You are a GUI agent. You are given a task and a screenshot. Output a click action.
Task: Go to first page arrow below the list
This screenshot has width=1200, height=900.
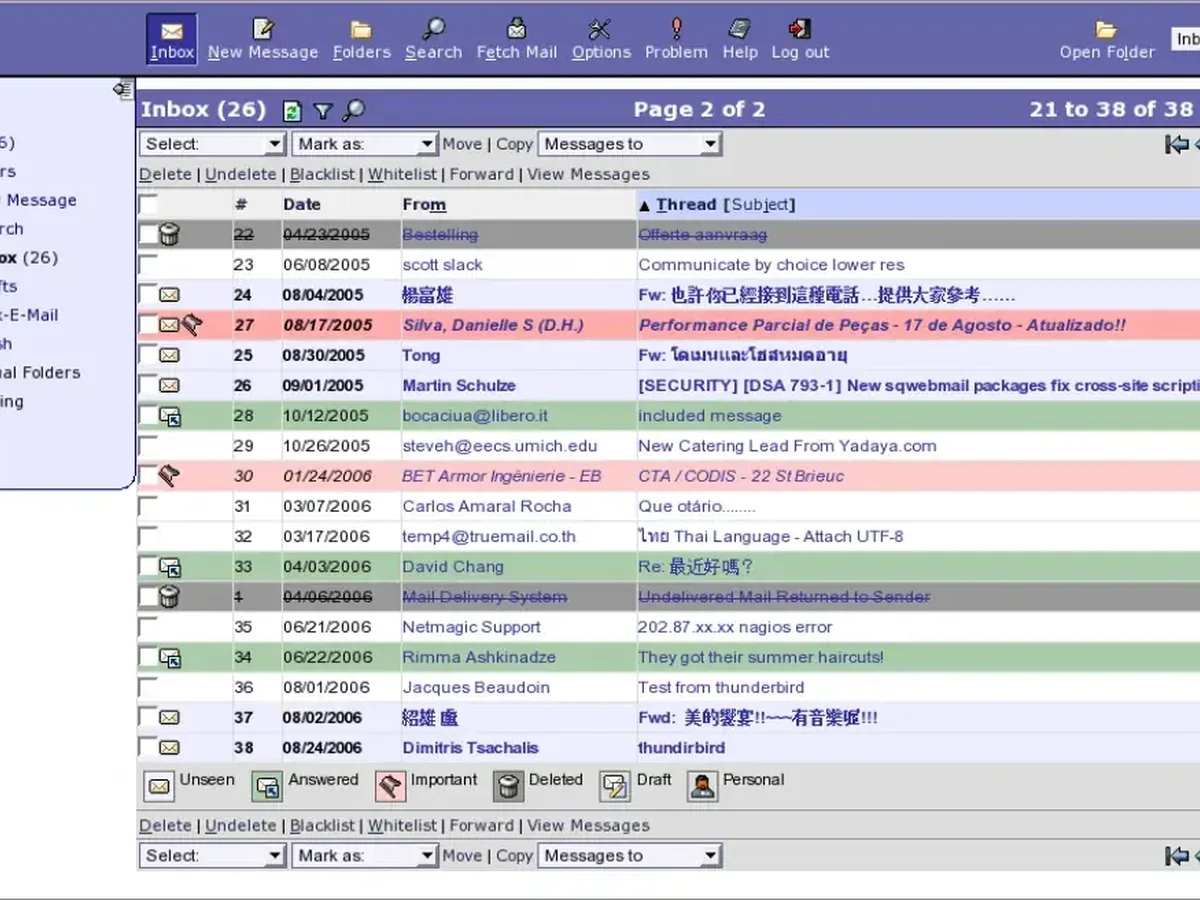1176,856
